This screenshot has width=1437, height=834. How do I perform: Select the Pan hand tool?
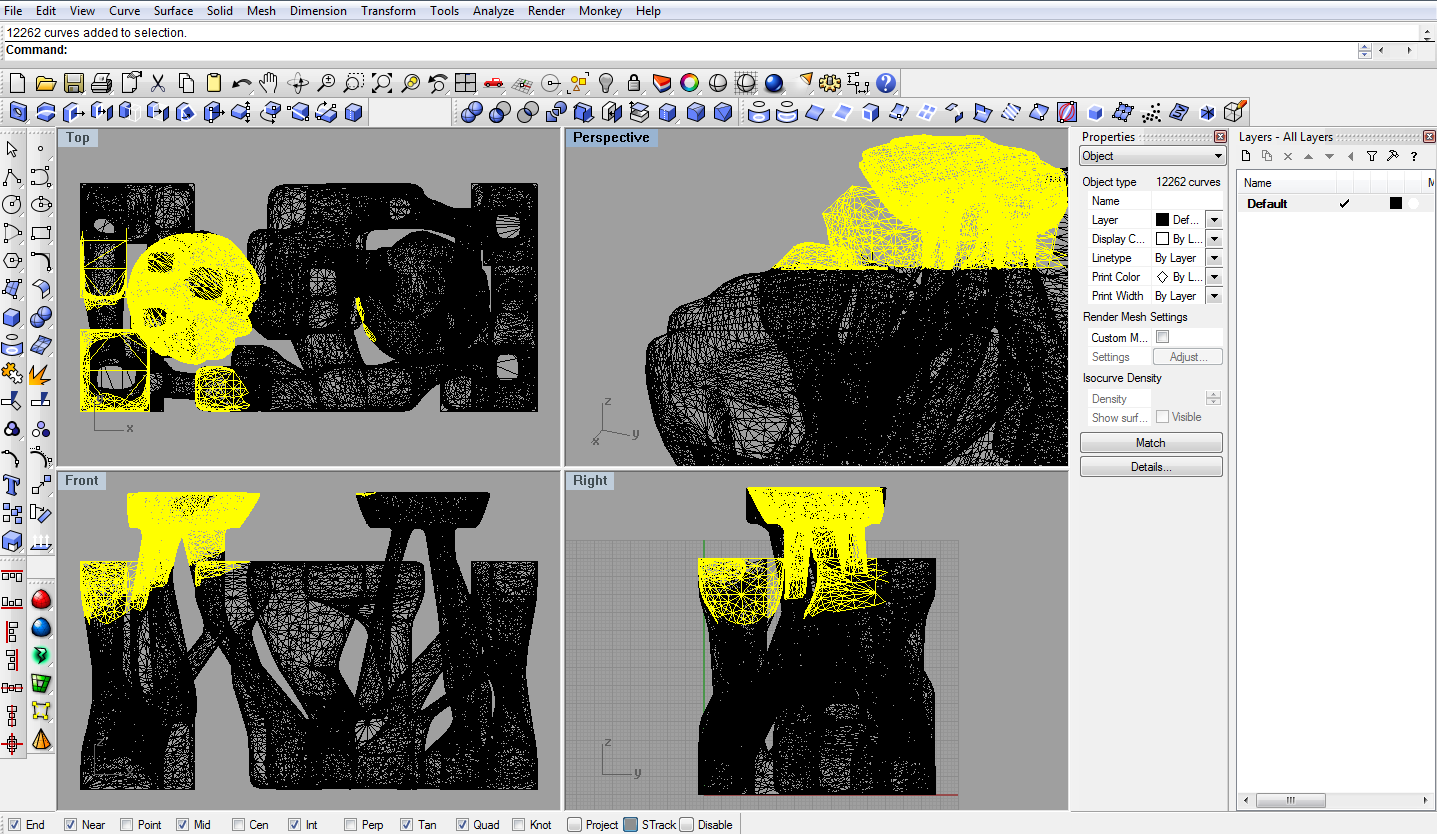268,83
